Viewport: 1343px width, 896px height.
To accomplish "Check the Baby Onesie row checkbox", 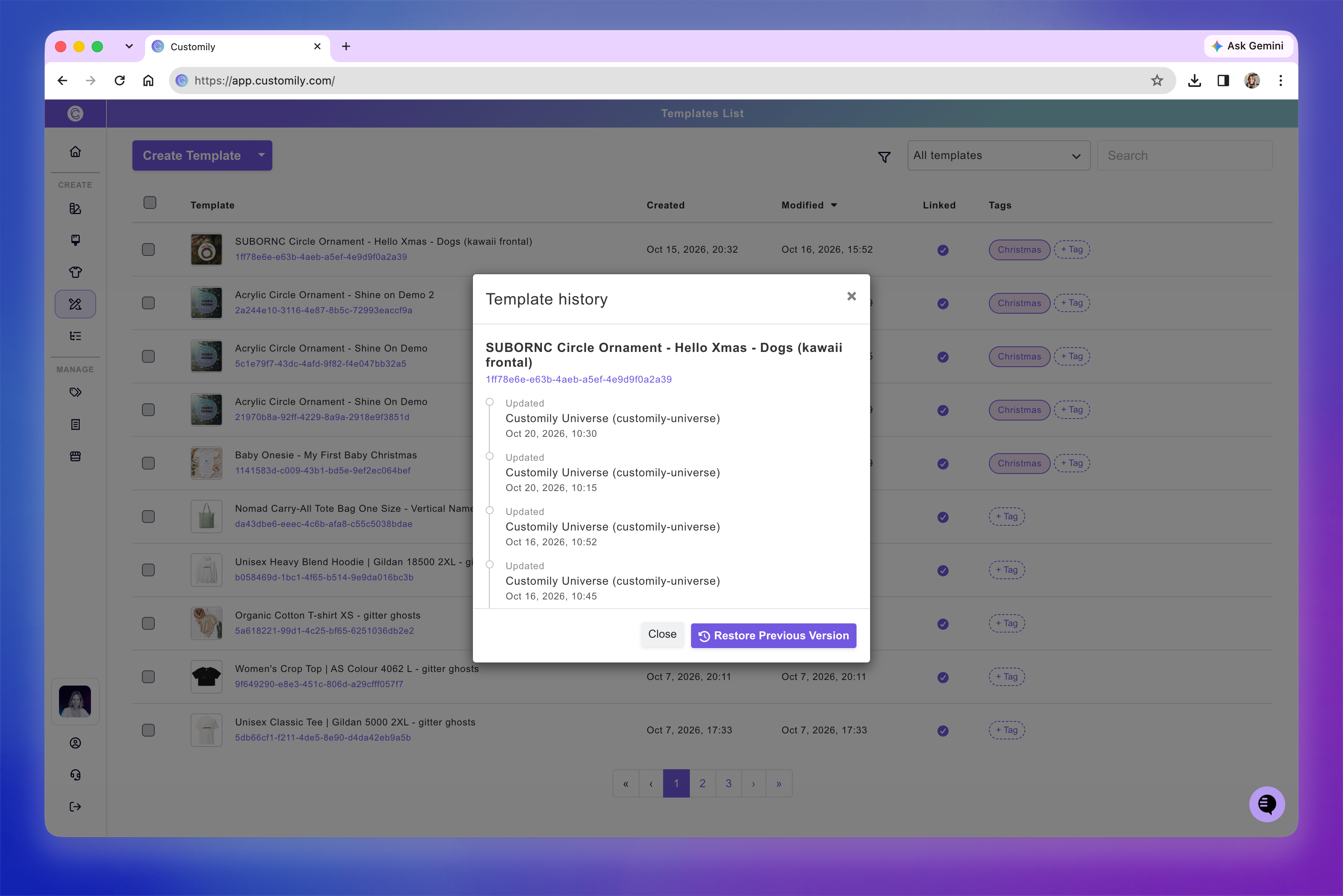I will (148, 464).
